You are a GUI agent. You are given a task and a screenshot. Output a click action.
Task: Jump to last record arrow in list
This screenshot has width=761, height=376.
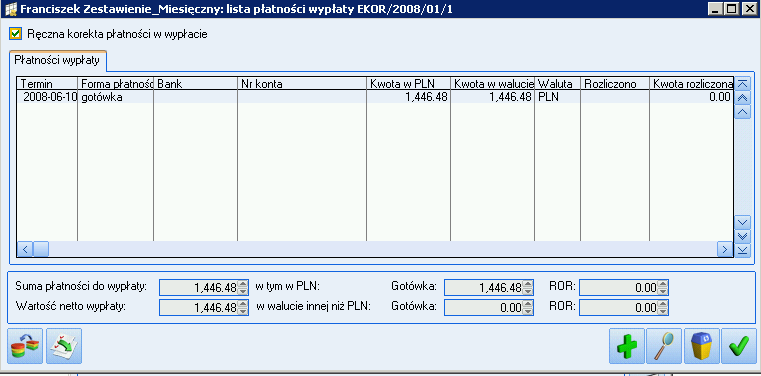[x=743, y=250]
